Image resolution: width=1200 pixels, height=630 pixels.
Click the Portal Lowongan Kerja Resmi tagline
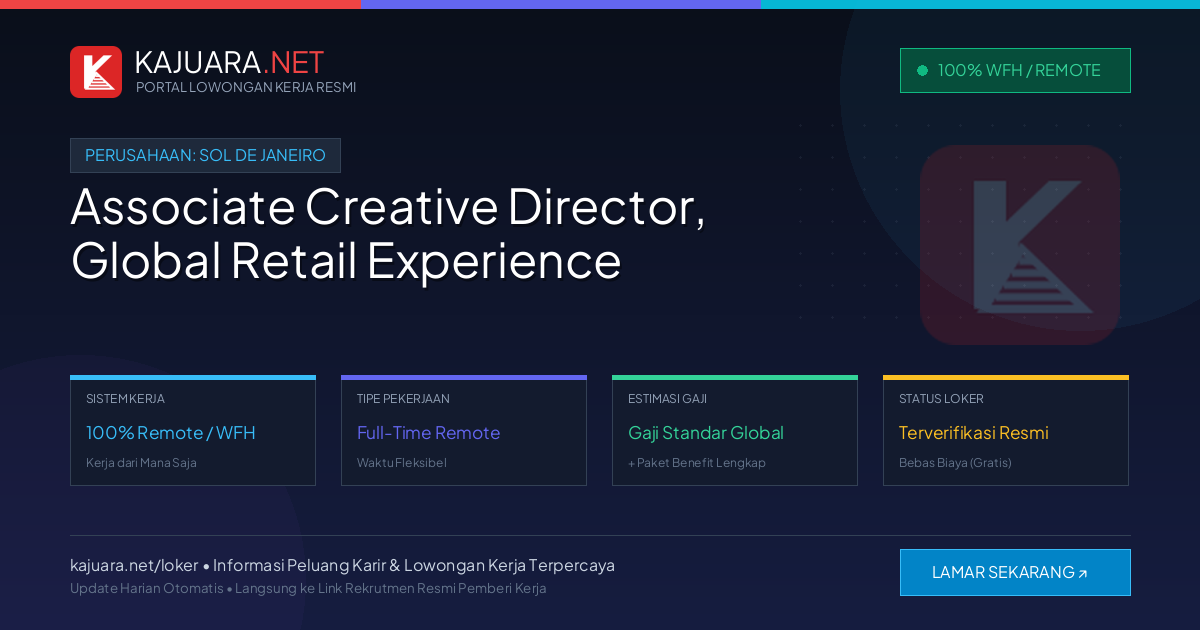[246, 87]
